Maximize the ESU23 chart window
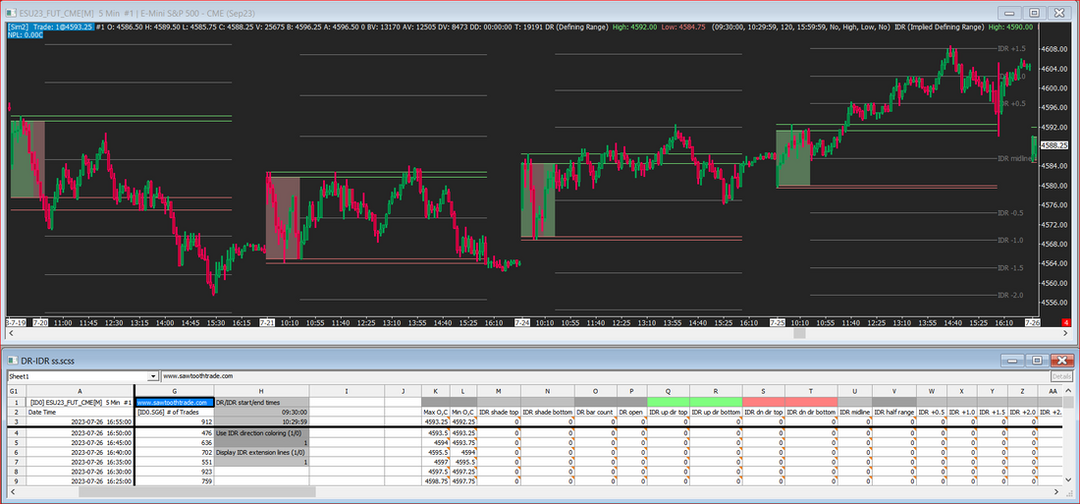The height and width of the screenshot is (504, 1080). 1034,13
